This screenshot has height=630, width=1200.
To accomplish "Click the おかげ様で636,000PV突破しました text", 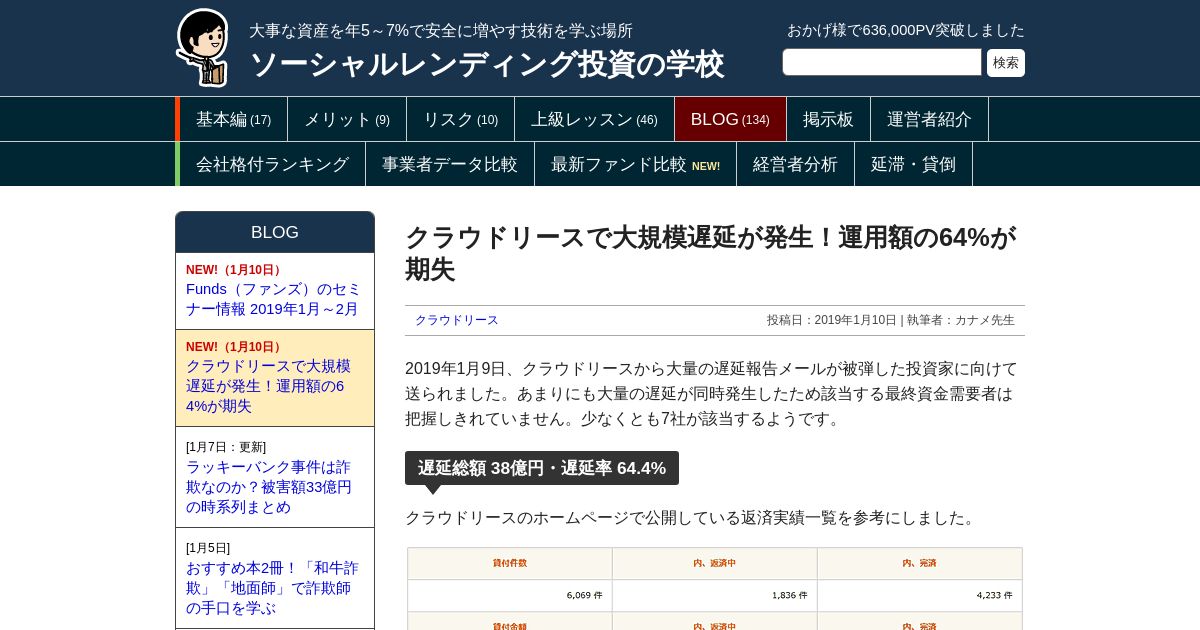I will click(x=906, y=30).
